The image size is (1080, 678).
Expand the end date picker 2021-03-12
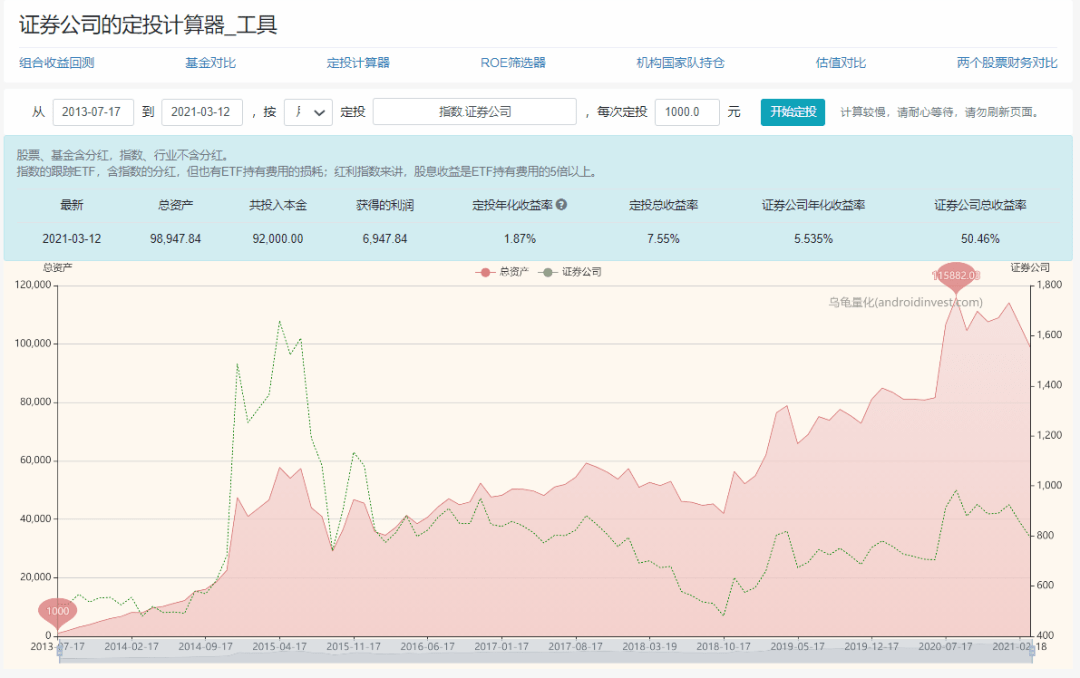[203, 112]
